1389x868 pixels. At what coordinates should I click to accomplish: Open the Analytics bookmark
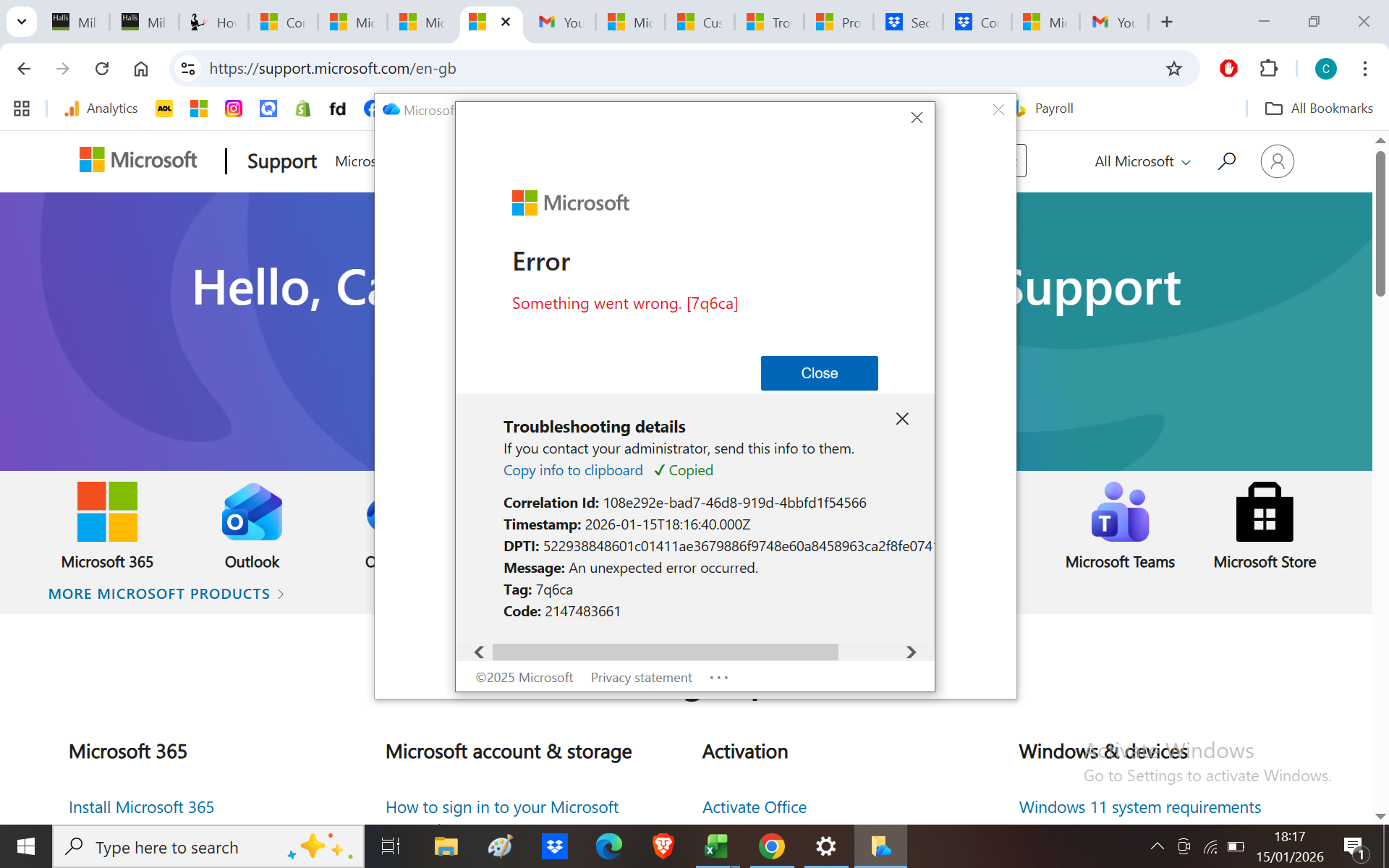[101, 109]
